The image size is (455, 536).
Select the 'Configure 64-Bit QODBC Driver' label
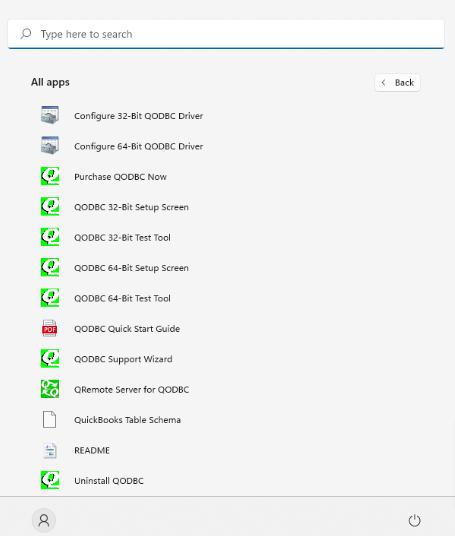tap(138, 146)
